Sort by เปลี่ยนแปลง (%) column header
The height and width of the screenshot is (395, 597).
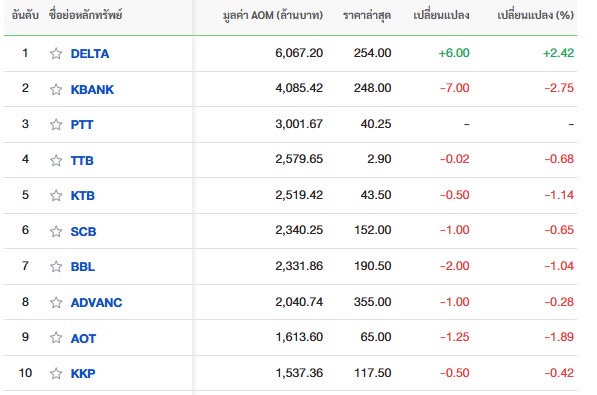(535, 15)
